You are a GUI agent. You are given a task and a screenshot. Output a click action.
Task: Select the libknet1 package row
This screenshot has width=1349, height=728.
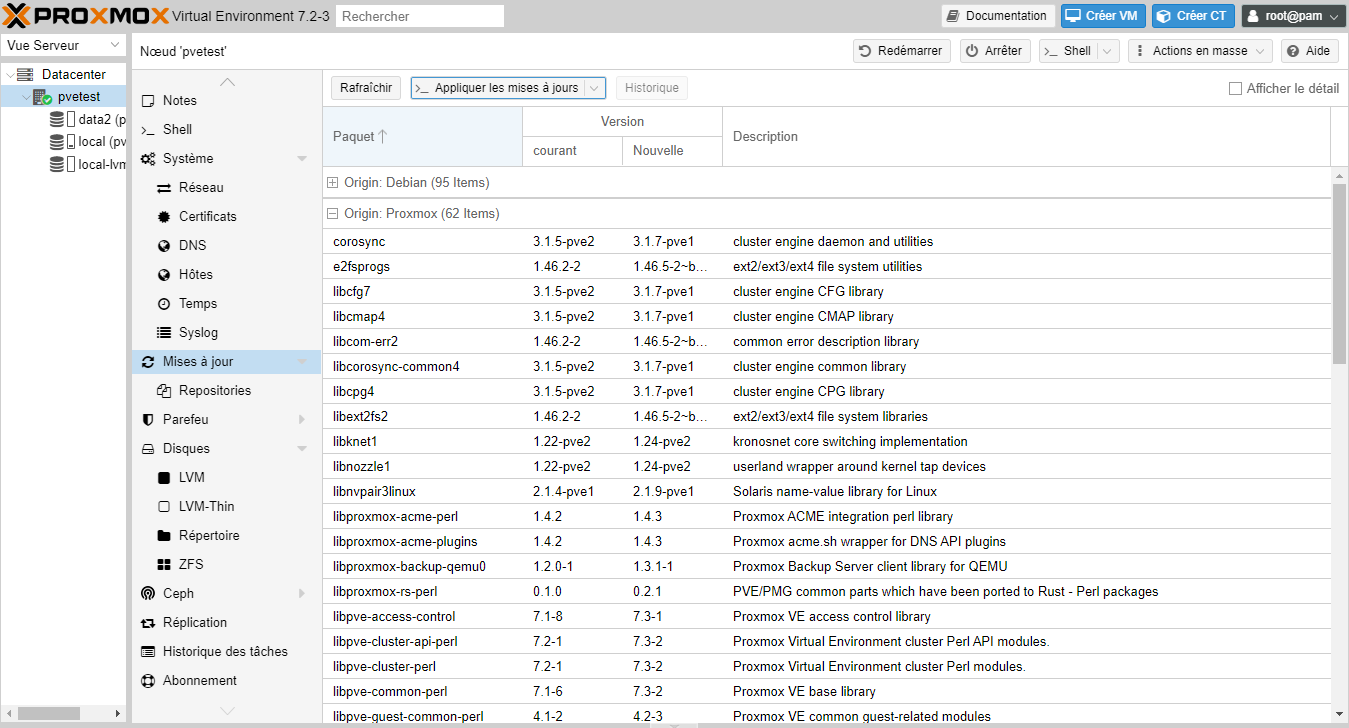[827, 441]
